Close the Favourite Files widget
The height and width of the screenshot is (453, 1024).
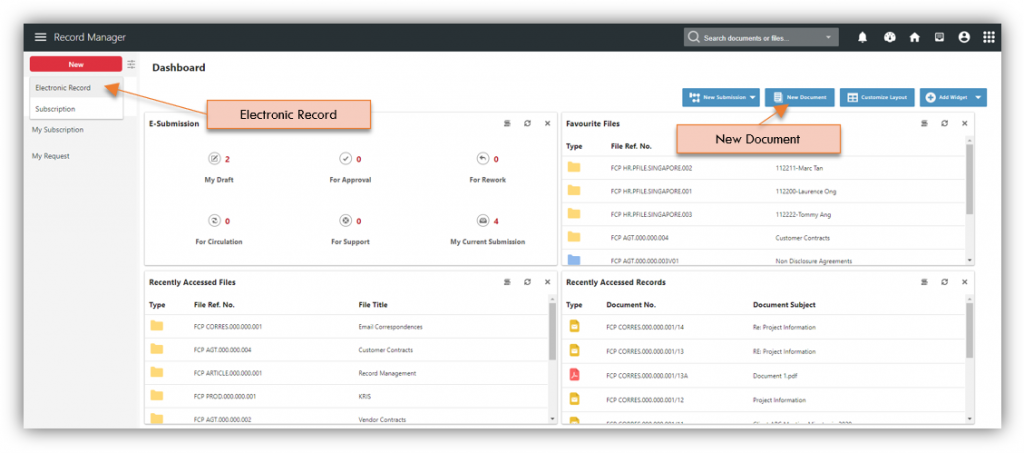tap(964, 123)
